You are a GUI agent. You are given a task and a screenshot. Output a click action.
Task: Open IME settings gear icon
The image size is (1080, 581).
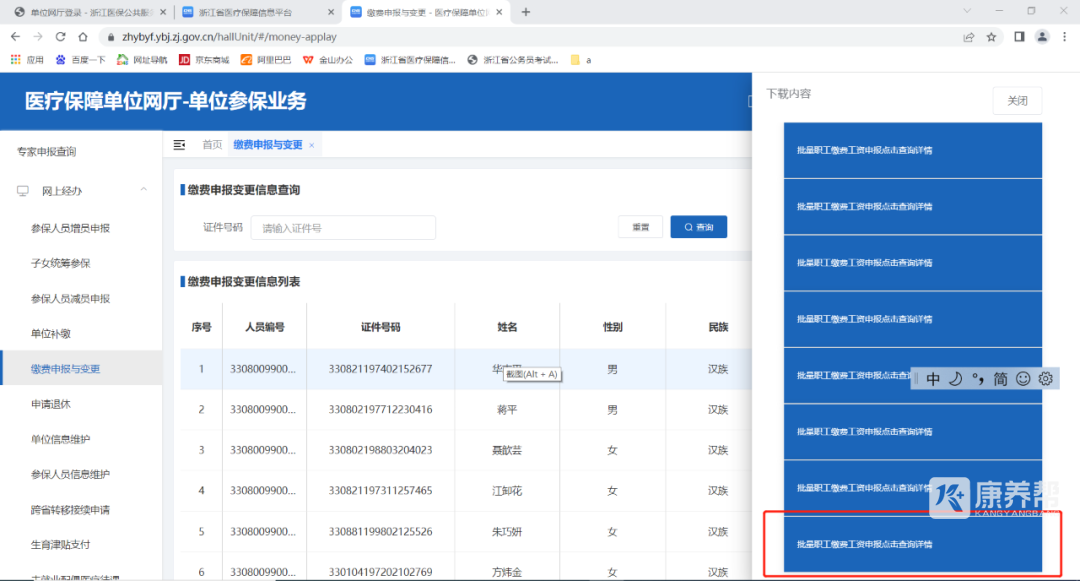[1046, 379]
